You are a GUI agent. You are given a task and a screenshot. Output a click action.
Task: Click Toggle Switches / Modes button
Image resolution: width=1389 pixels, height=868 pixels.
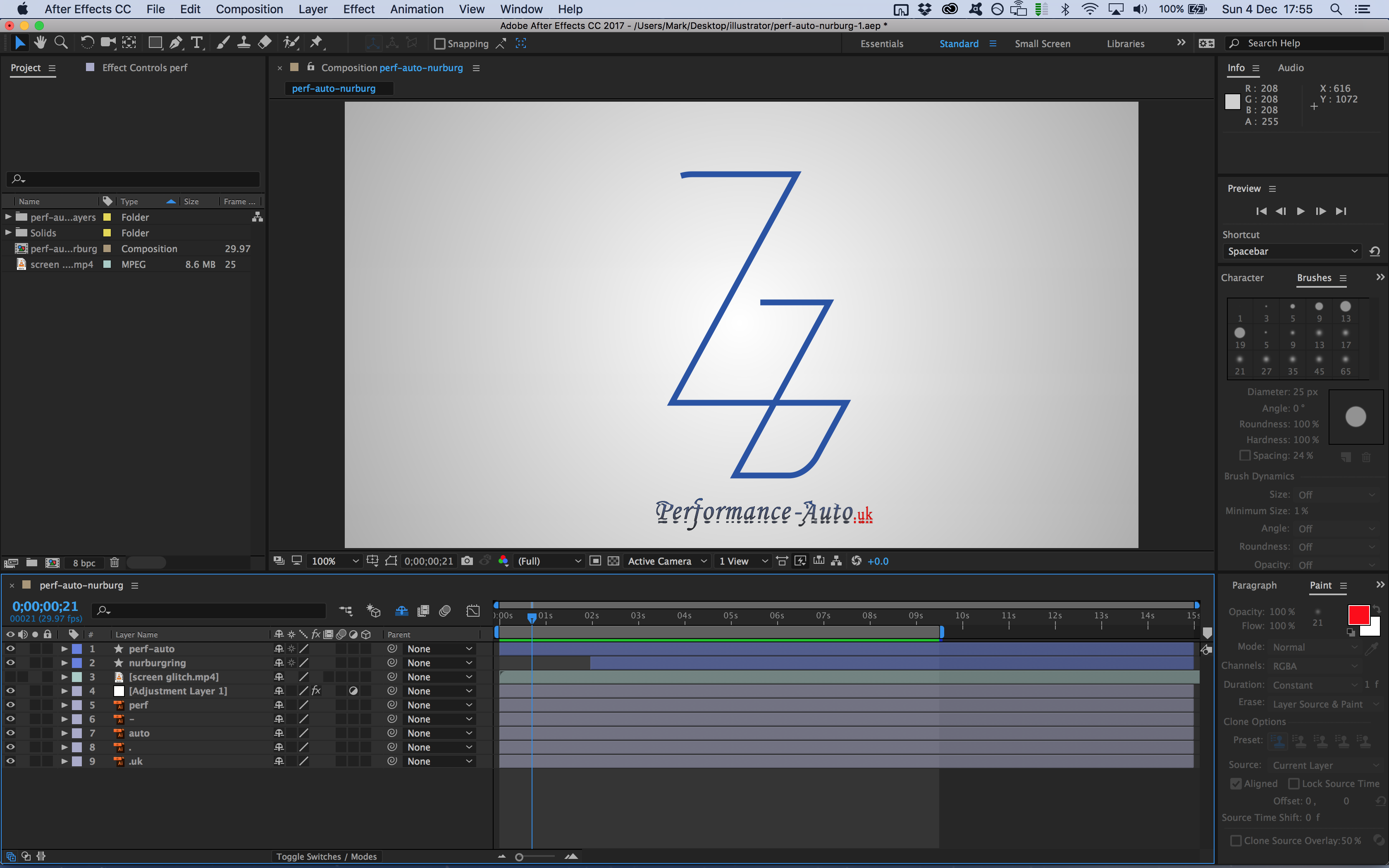click(327, 856)
